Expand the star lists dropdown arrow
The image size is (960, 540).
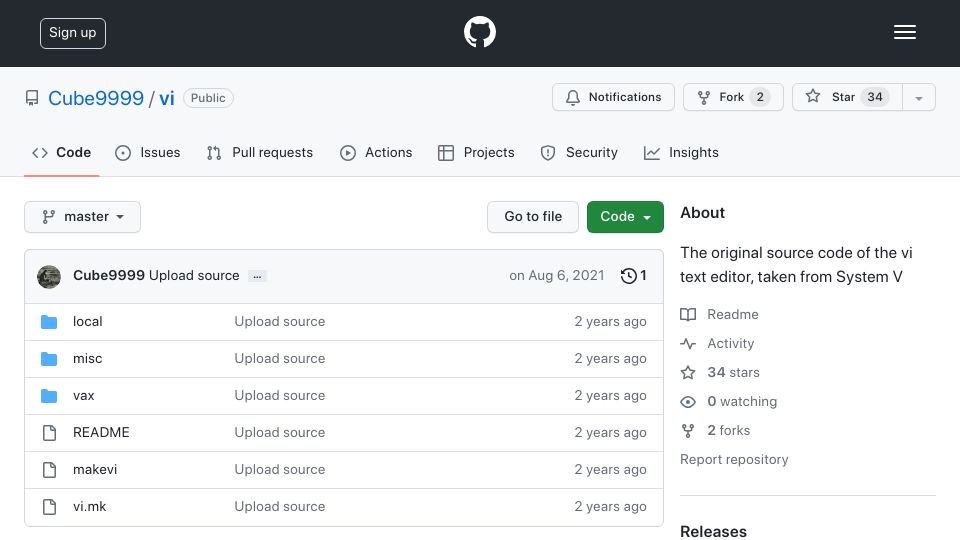pyautogui.click(x=918, y=98)
